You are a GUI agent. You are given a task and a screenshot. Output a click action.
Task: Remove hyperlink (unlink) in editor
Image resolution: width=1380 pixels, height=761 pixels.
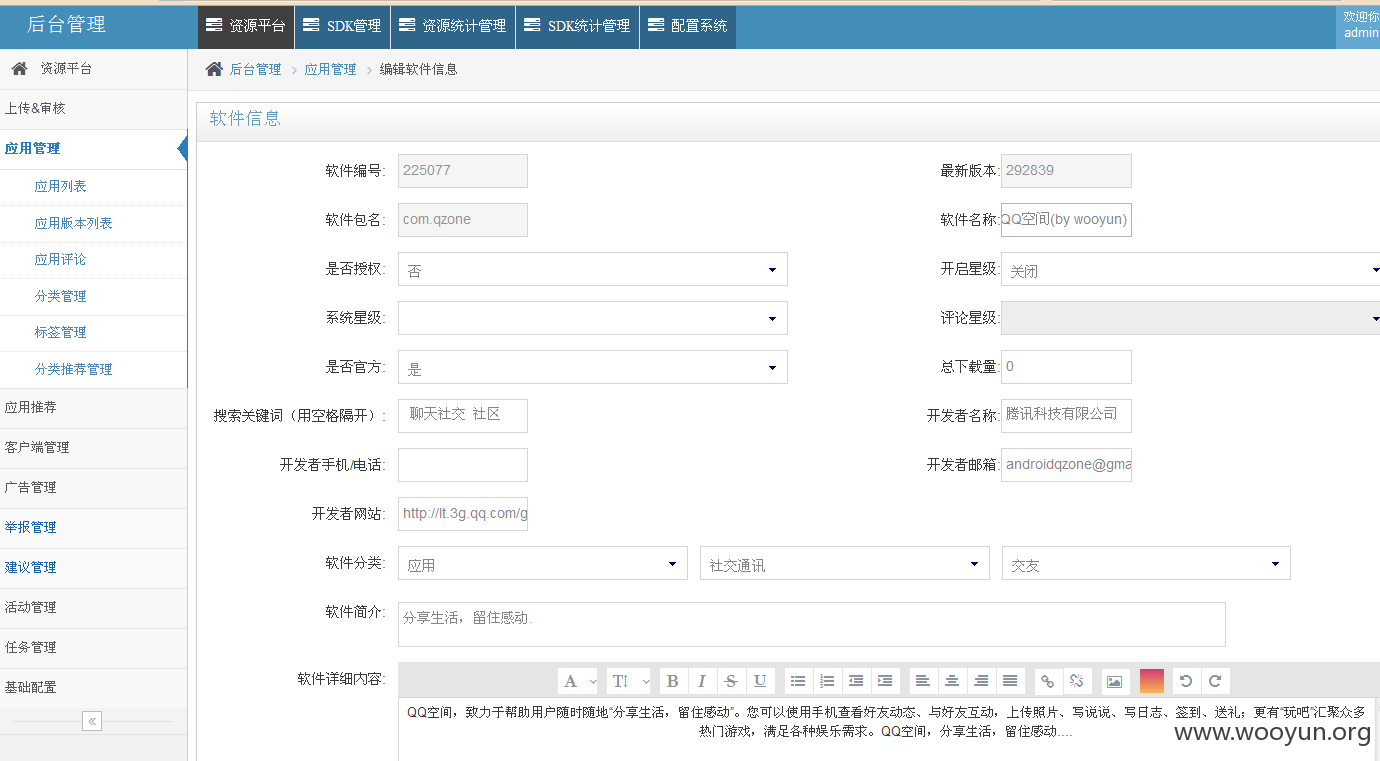1077,681
